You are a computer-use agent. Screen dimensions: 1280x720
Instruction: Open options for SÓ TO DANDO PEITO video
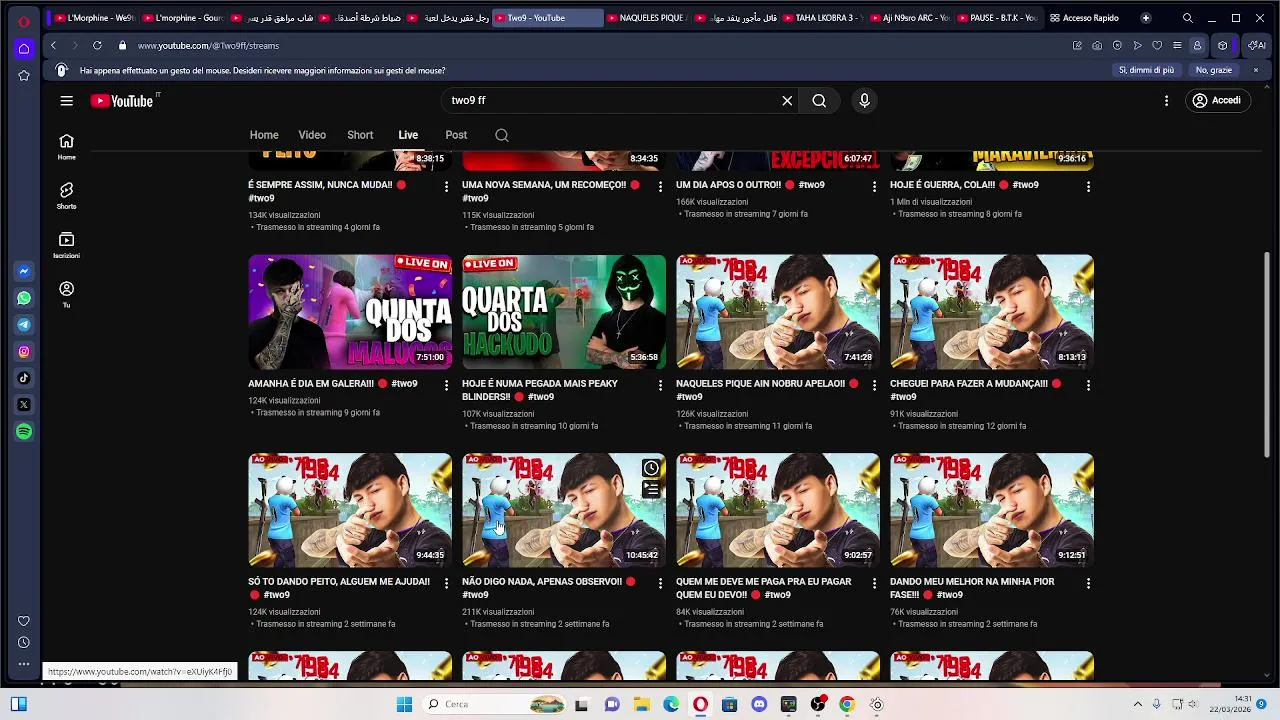click(446, 583)
